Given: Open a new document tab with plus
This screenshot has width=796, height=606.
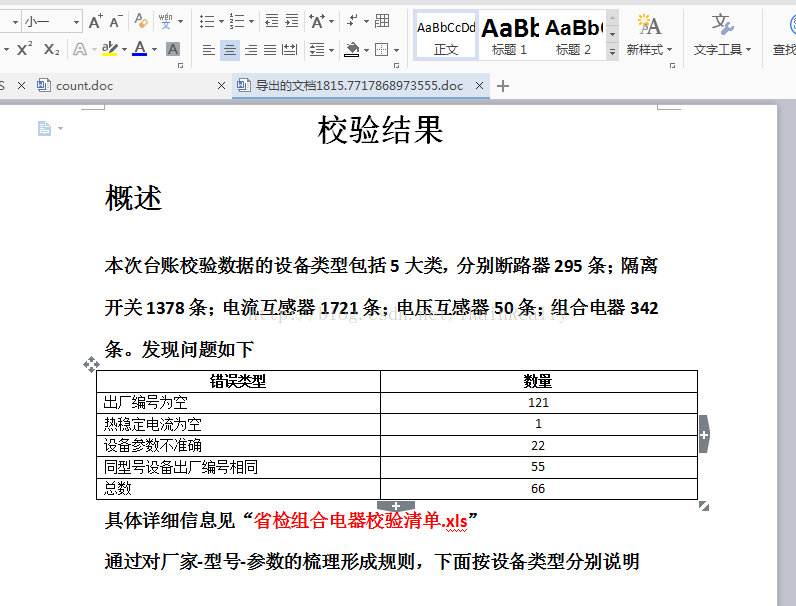Looking at the screenshot, I should (x=503, y=86).
